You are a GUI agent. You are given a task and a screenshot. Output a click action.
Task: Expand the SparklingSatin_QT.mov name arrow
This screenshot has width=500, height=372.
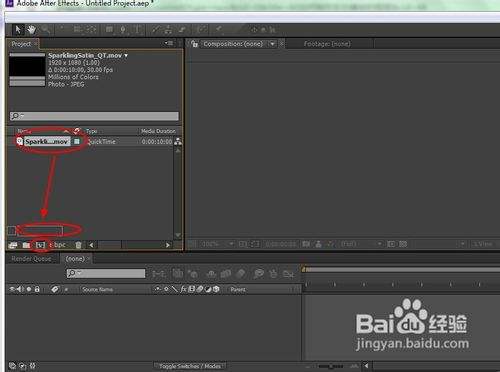tap(126, 55)
